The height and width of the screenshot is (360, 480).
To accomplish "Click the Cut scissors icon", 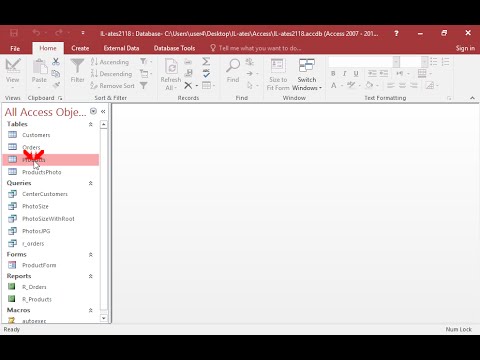I will point(56,61).
